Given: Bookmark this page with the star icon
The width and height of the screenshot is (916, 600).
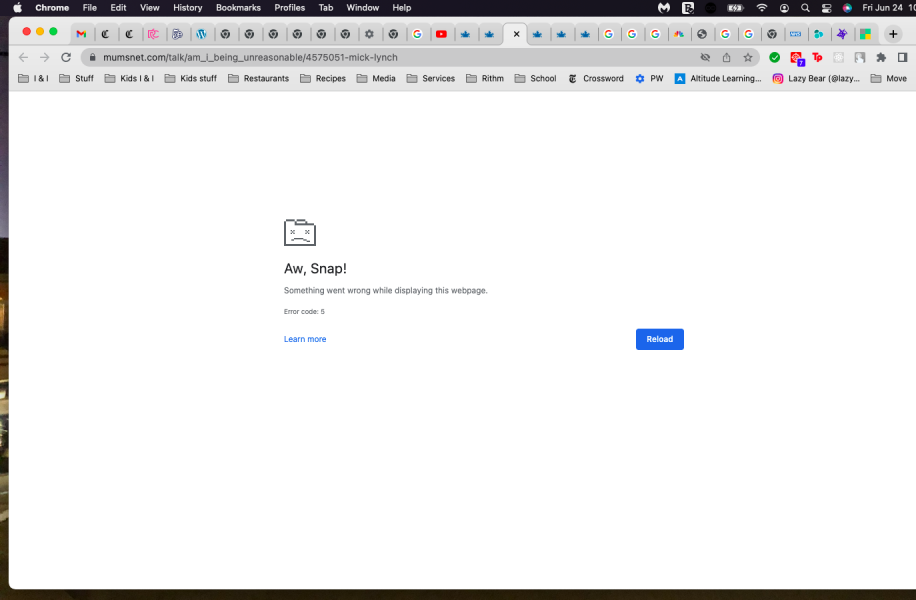Looking at the screenshot, I should [748, 58].
